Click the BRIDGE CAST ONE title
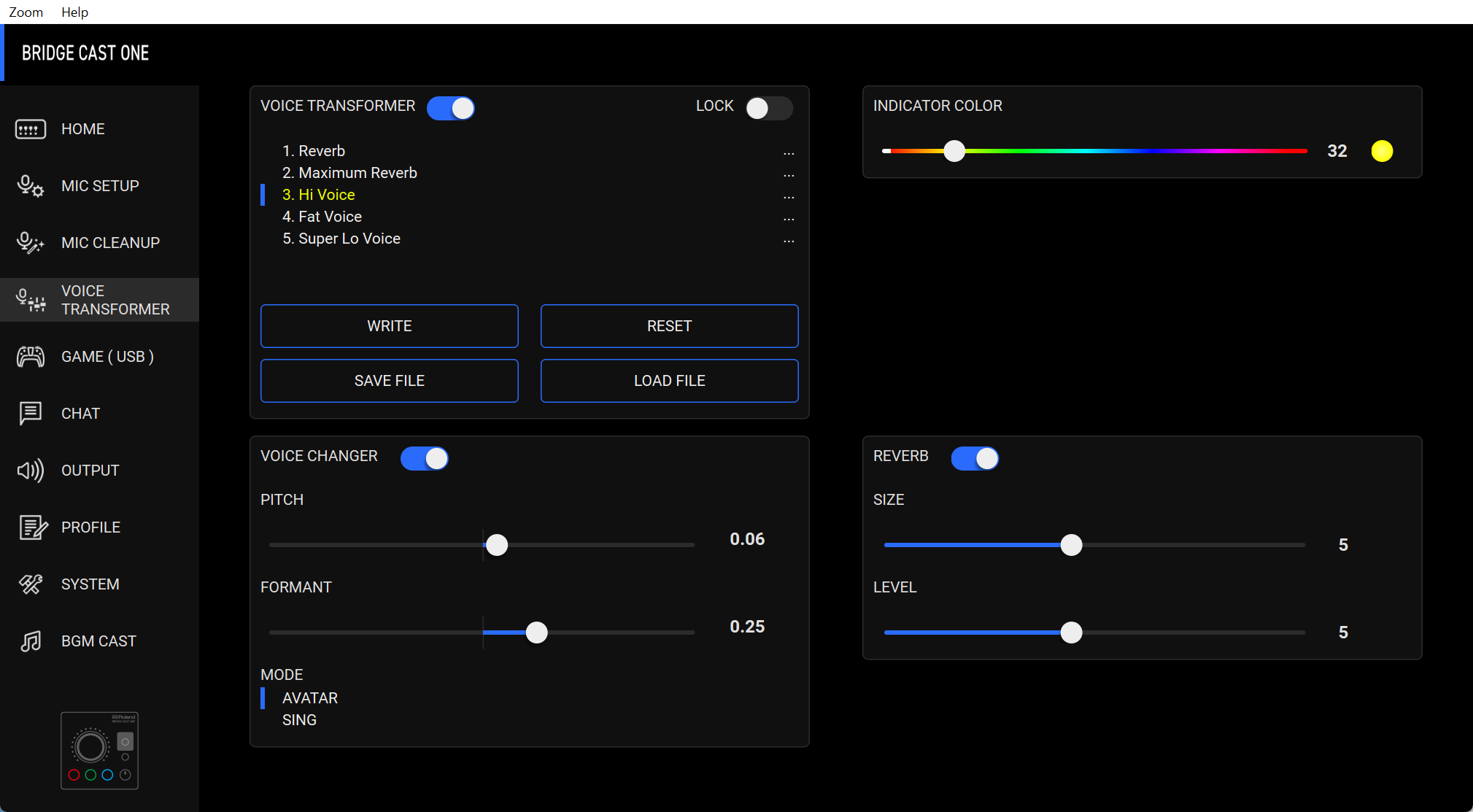Image resolution: width=1473 pixels, height=812 pixels. click(x=85, y=53)
